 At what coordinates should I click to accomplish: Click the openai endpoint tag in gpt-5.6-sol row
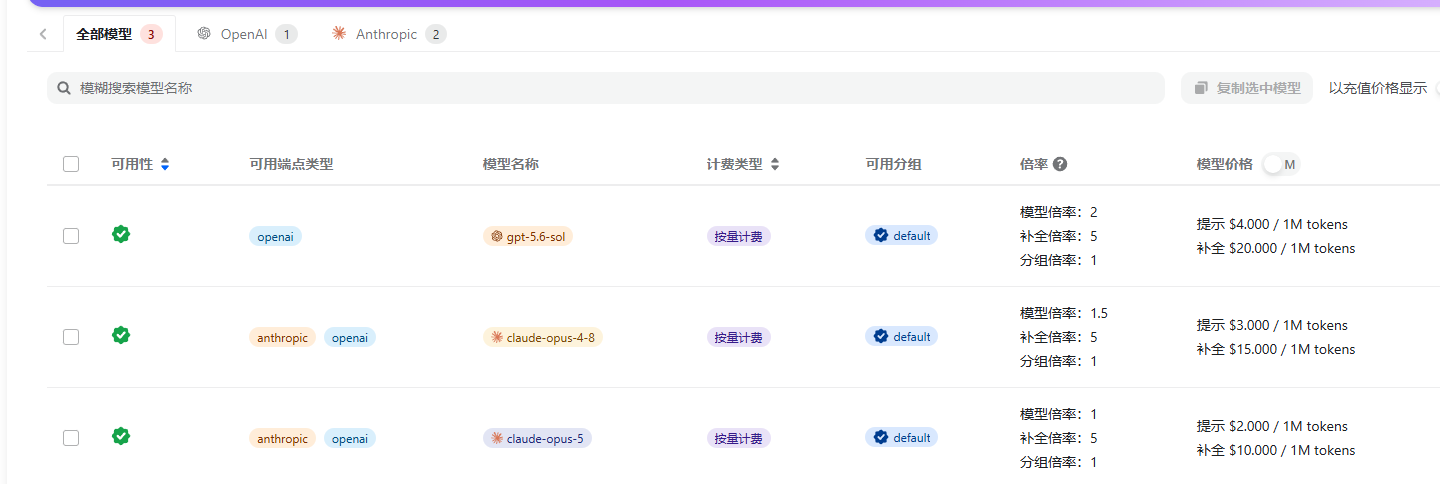(x=275, y=236)
